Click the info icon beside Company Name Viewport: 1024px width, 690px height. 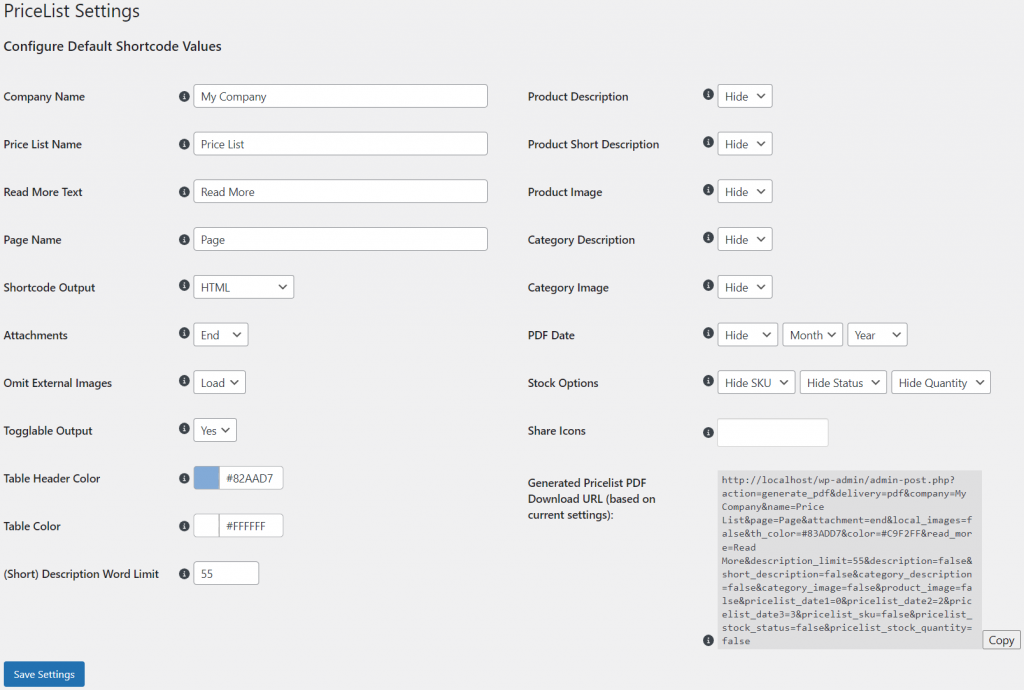pos(184,97)
